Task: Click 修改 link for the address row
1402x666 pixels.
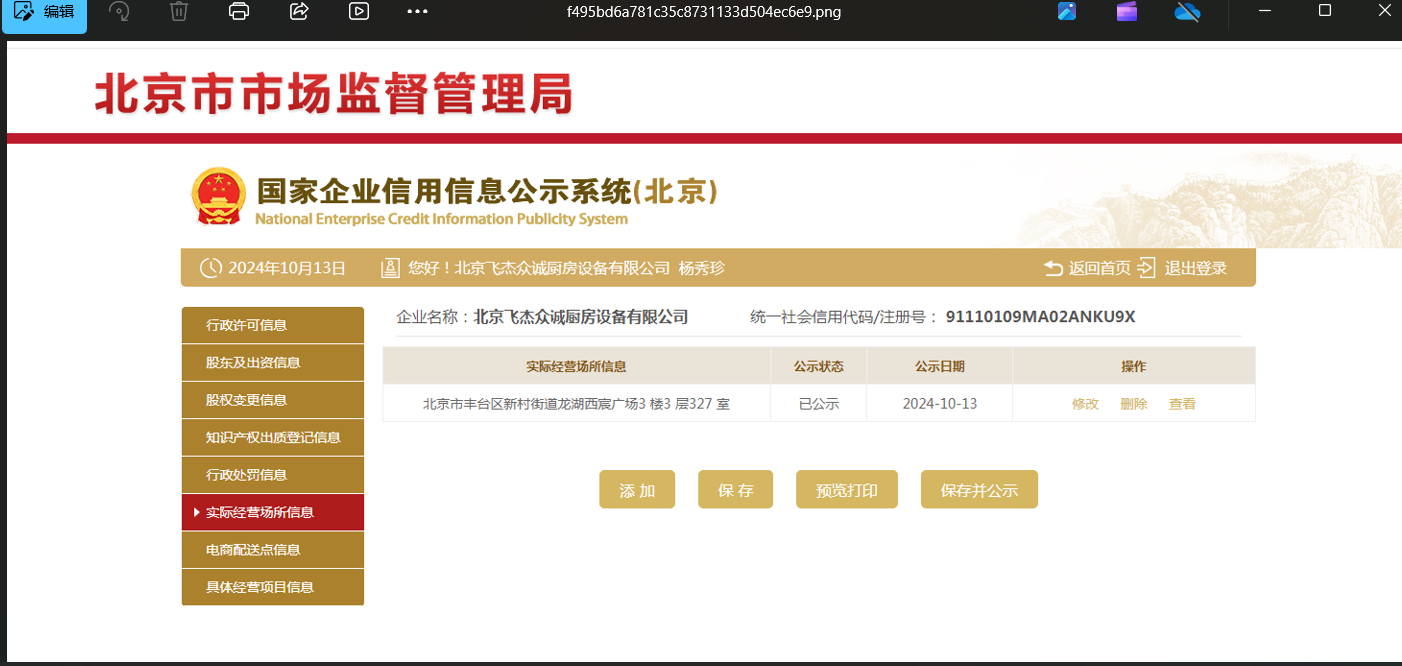Action: pos(1085,404)
